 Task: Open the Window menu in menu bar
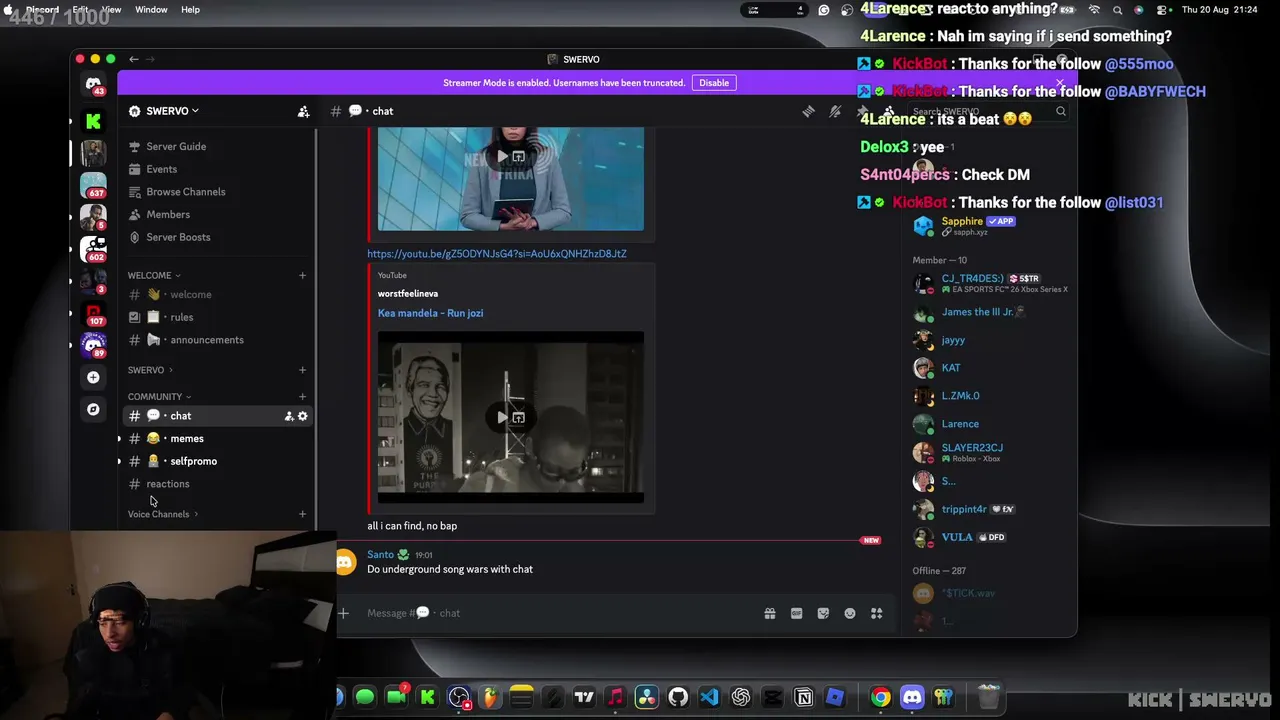(151, 9)
